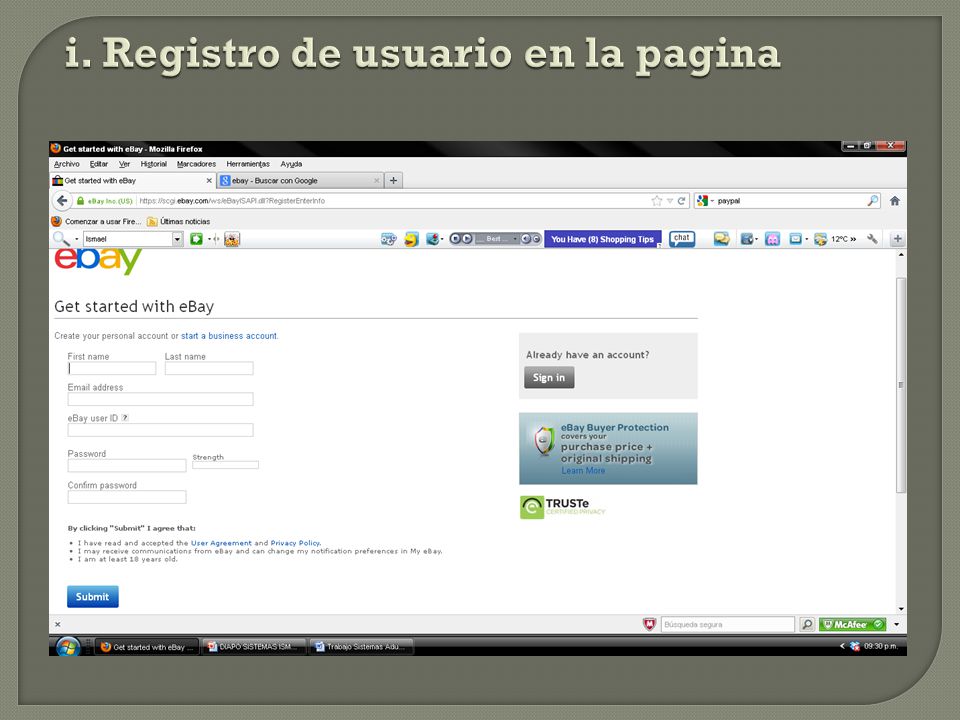The width and height of the screenshot is (960, 720).
Task: Reload the page with the refresh icon
Action: tap(681, 201)
